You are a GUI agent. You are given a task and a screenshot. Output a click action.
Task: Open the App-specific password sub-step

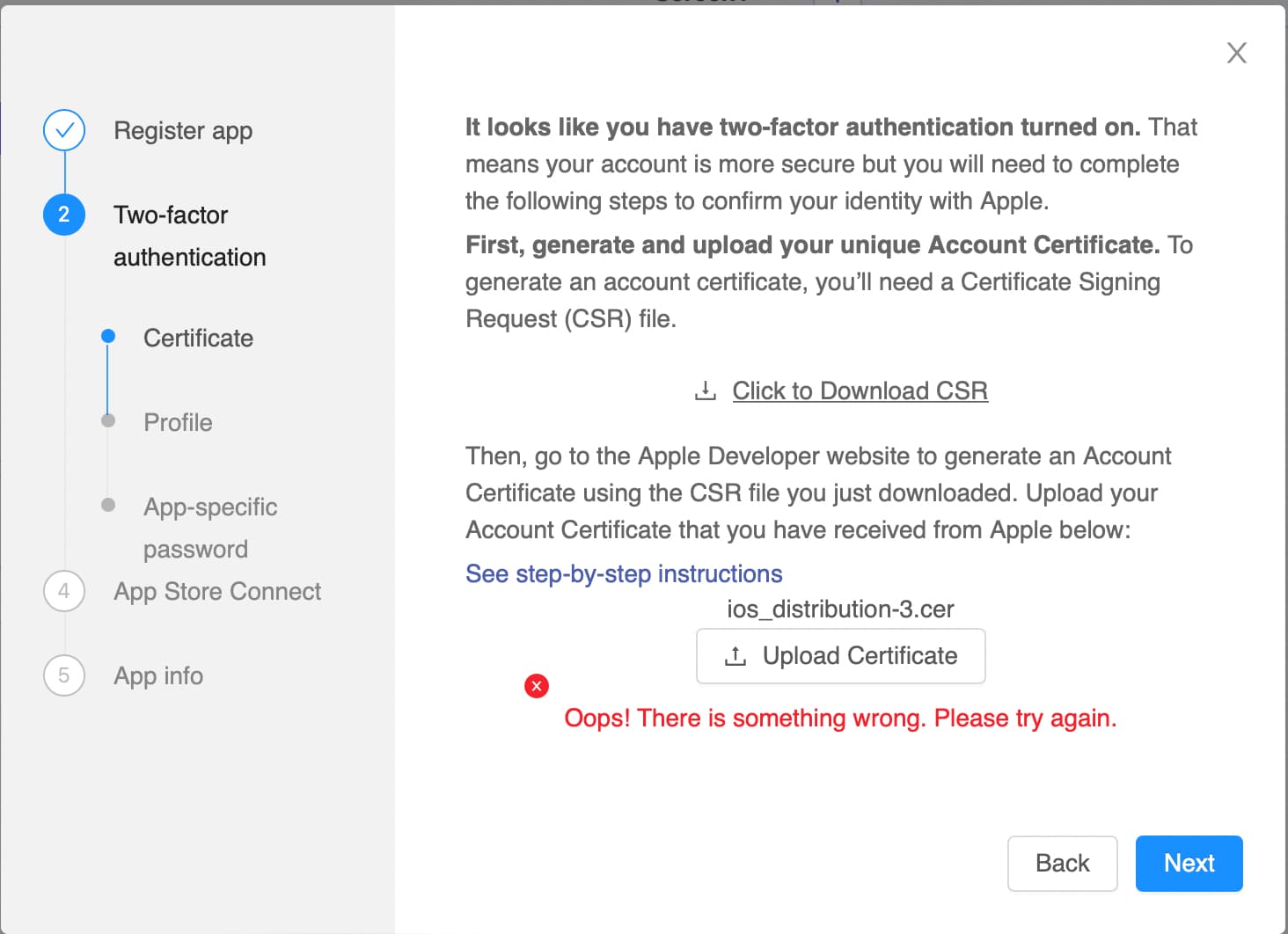pos(209,528)
